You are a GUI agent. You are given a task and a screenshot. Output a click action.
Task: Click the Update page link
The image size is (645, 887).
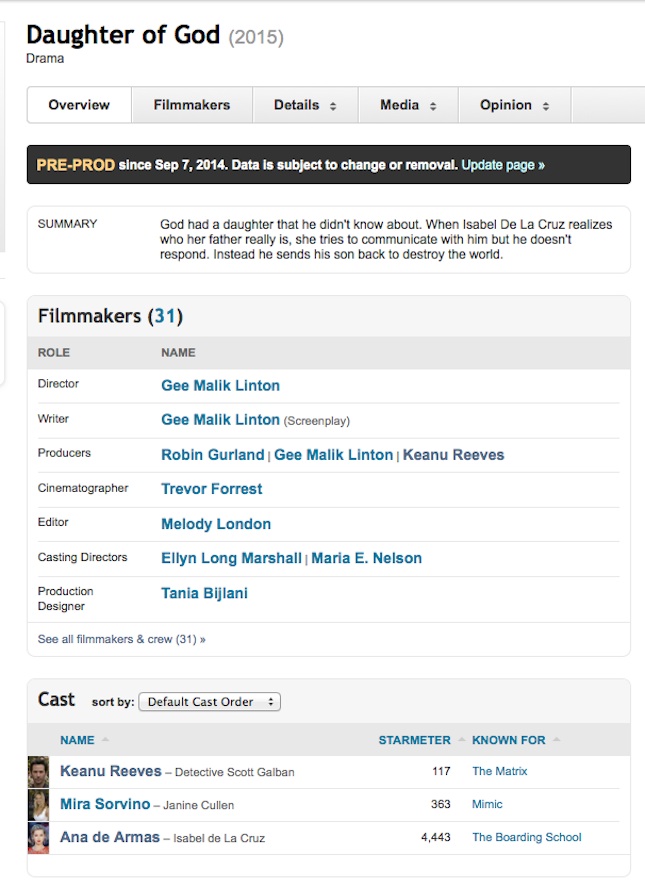(x=503, y=165)
